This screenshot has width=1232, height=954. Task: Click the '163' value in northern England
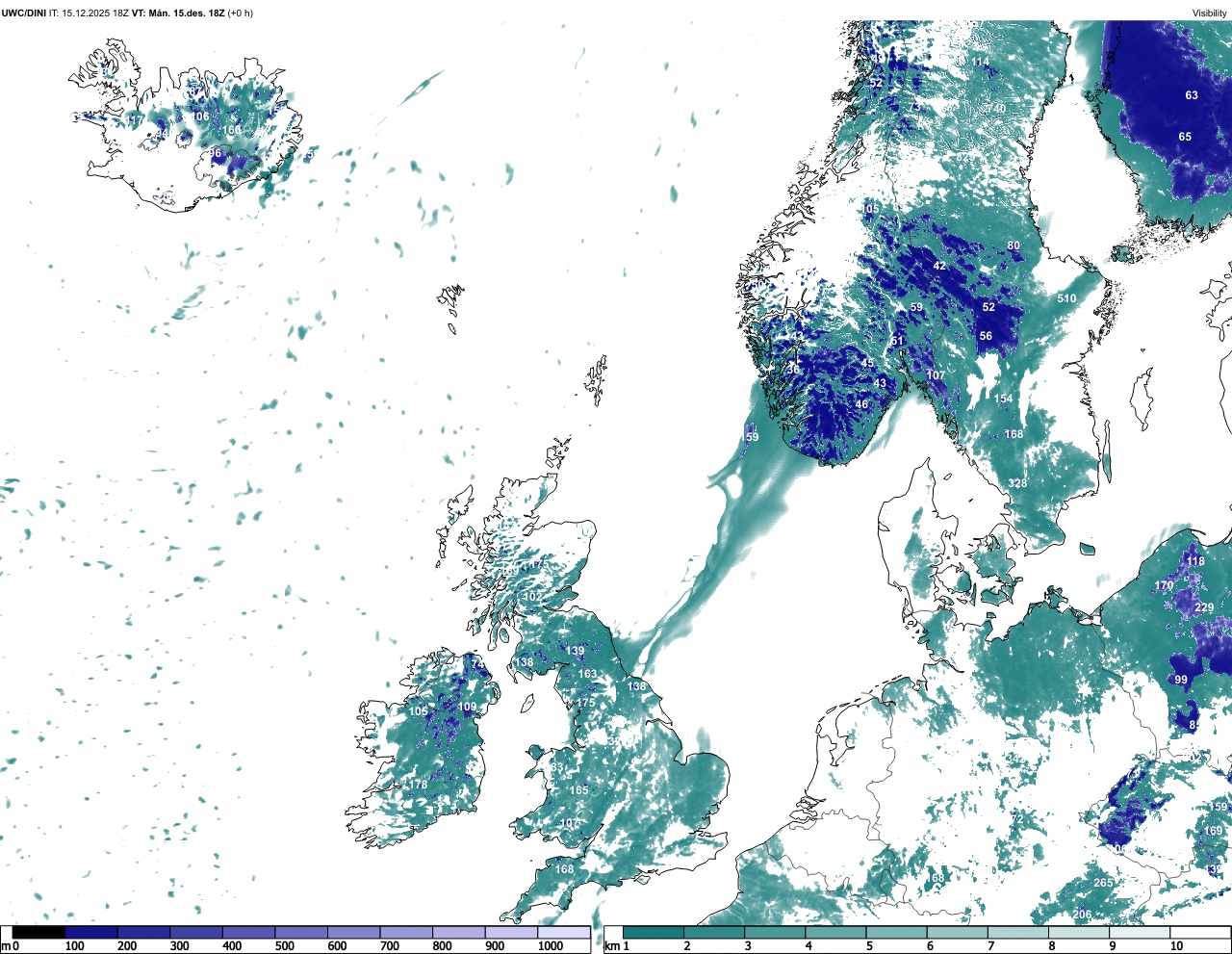(x=587, y=674)
